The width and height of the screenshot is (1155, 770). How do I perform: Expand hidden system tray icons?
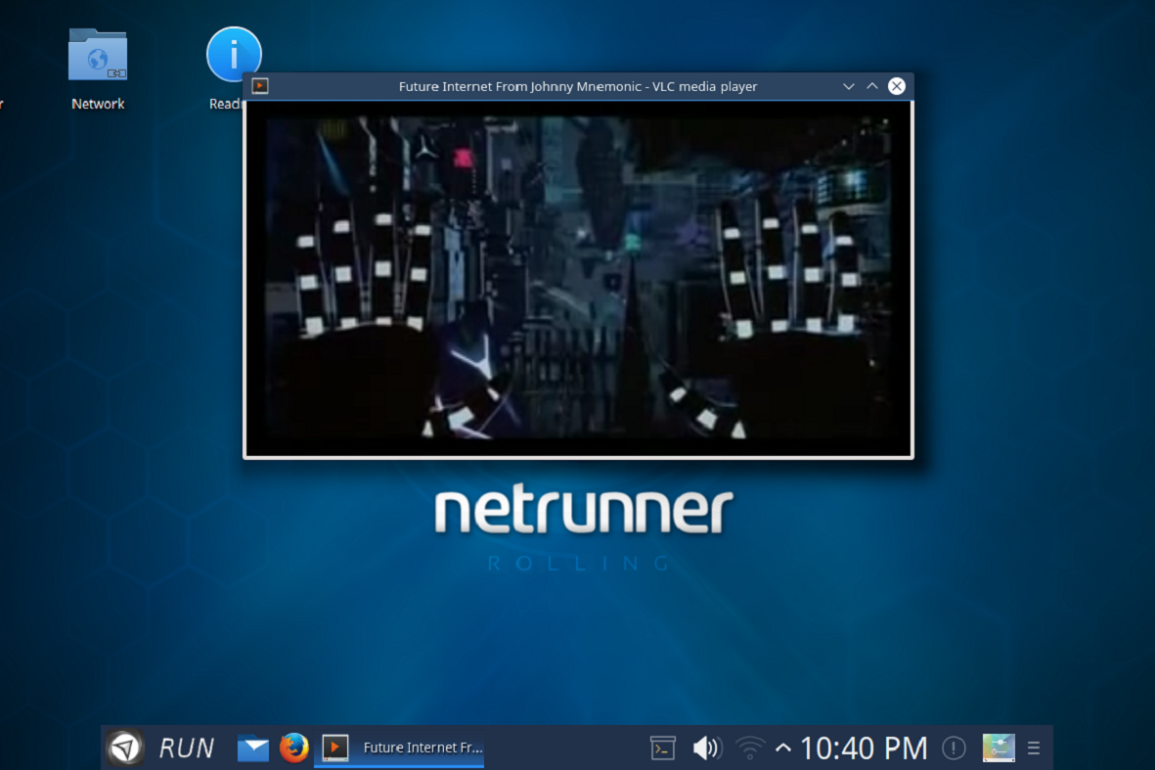783,748
